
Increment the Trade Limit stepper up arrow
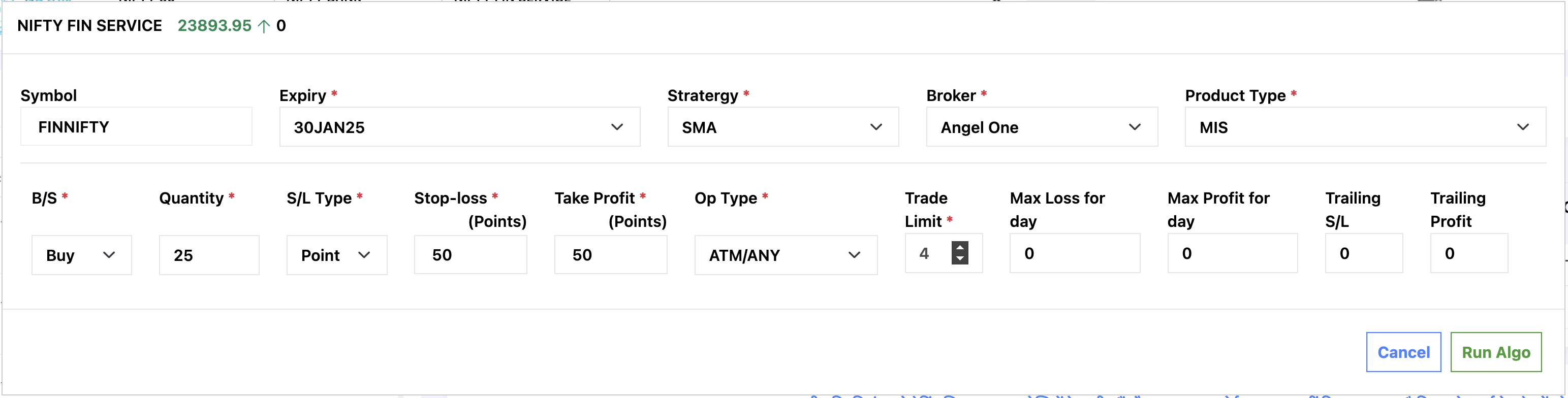tap(959, 247)
